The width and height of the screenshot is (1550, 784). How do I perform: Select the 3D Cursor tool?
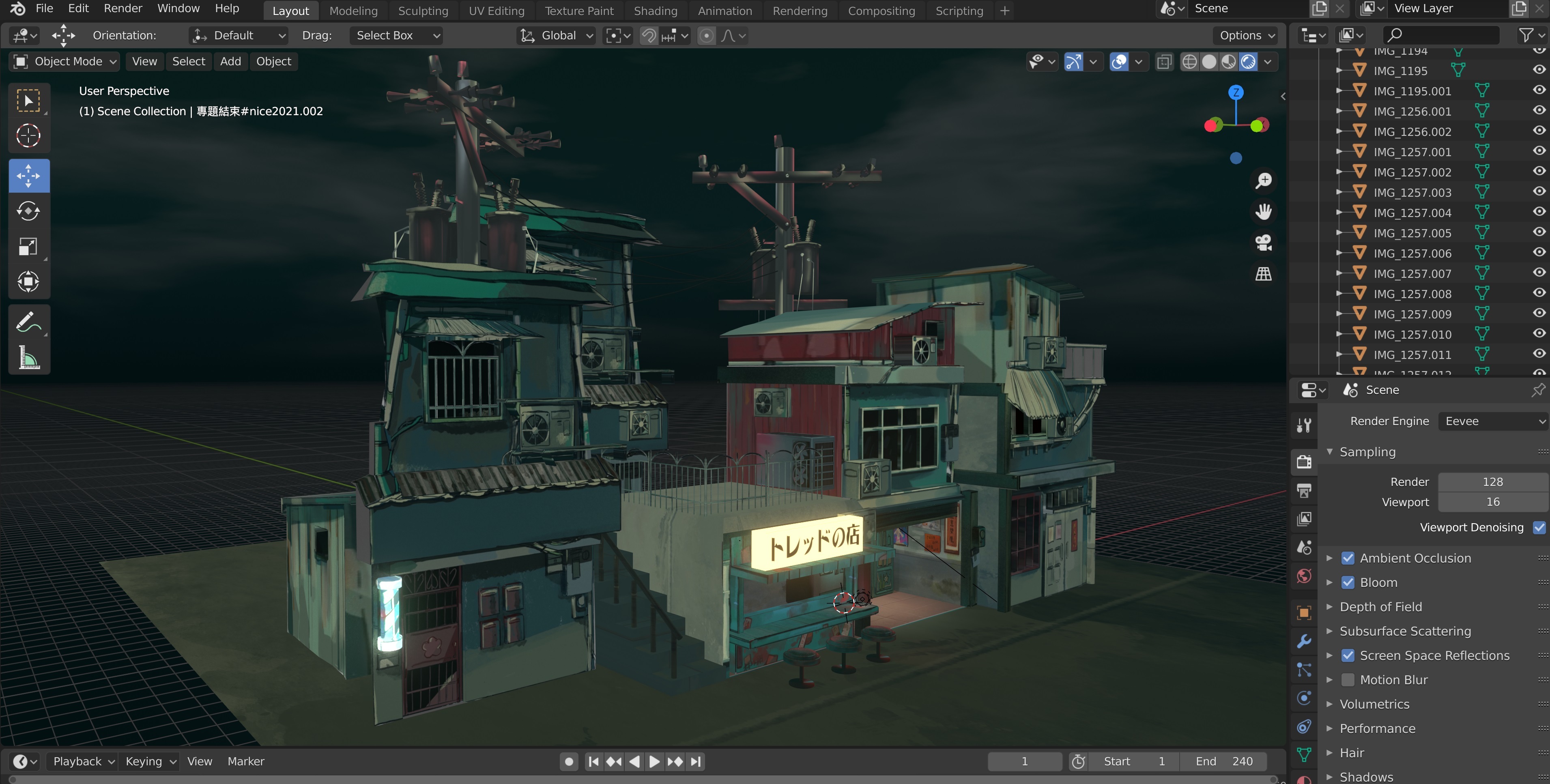tap(28, 136)
